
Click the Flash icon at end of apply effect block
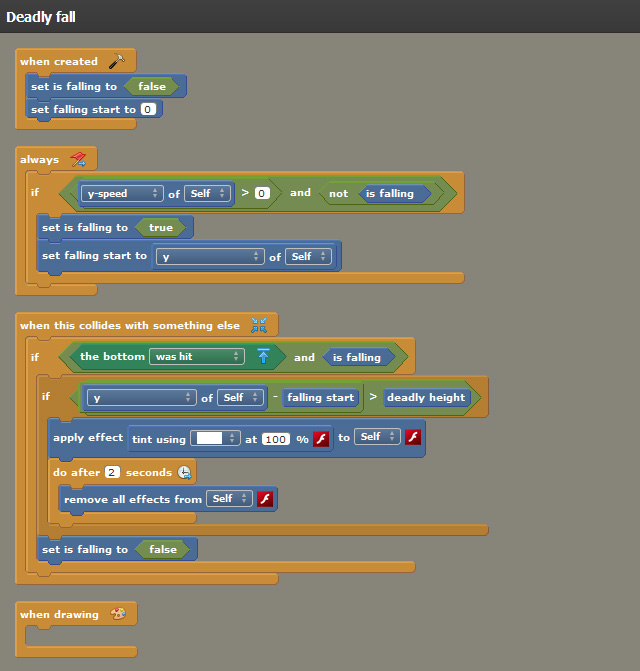[x=413, y=437]
